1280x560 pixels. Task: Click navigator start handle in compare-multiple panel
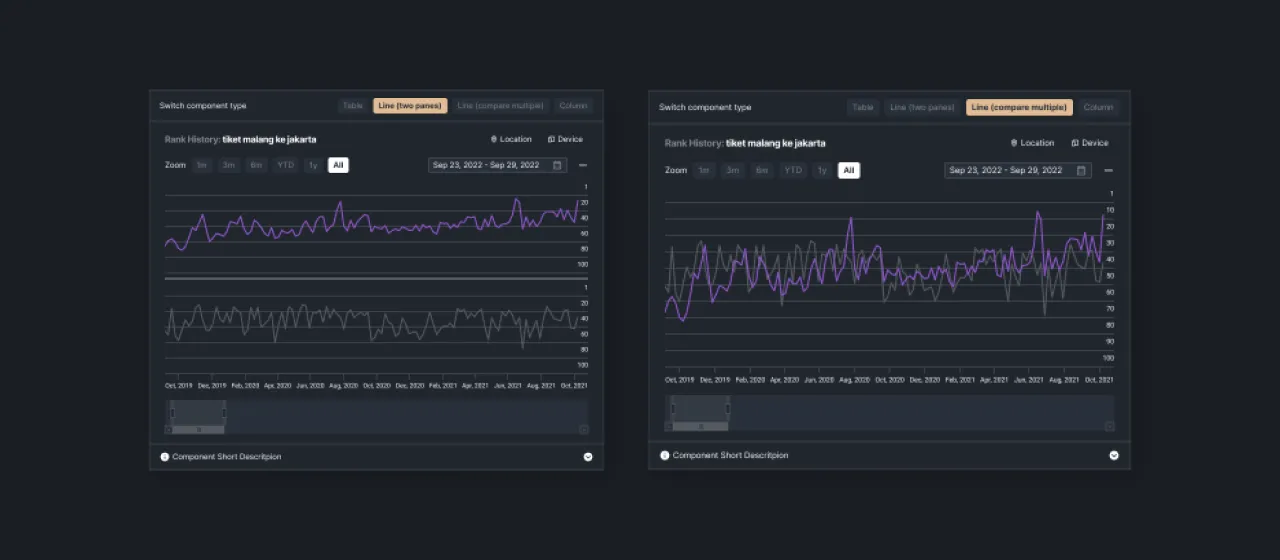672,409
